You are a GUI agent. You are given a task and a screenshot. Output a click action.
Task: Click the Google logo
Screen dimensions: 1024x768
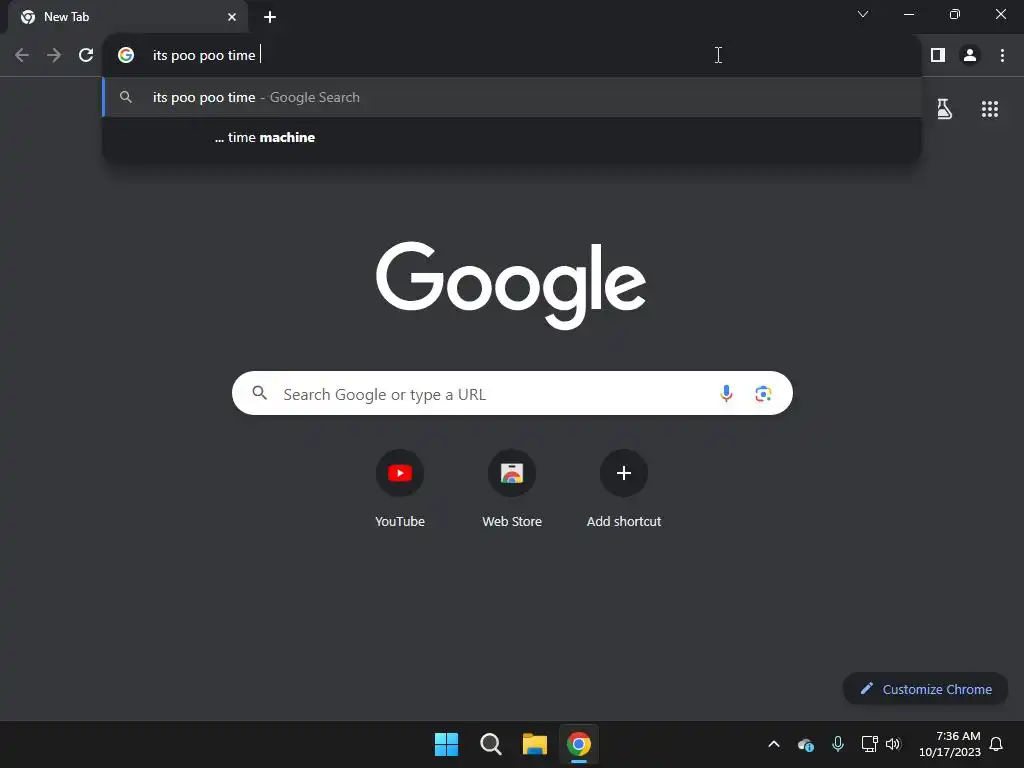pos(511,285)
